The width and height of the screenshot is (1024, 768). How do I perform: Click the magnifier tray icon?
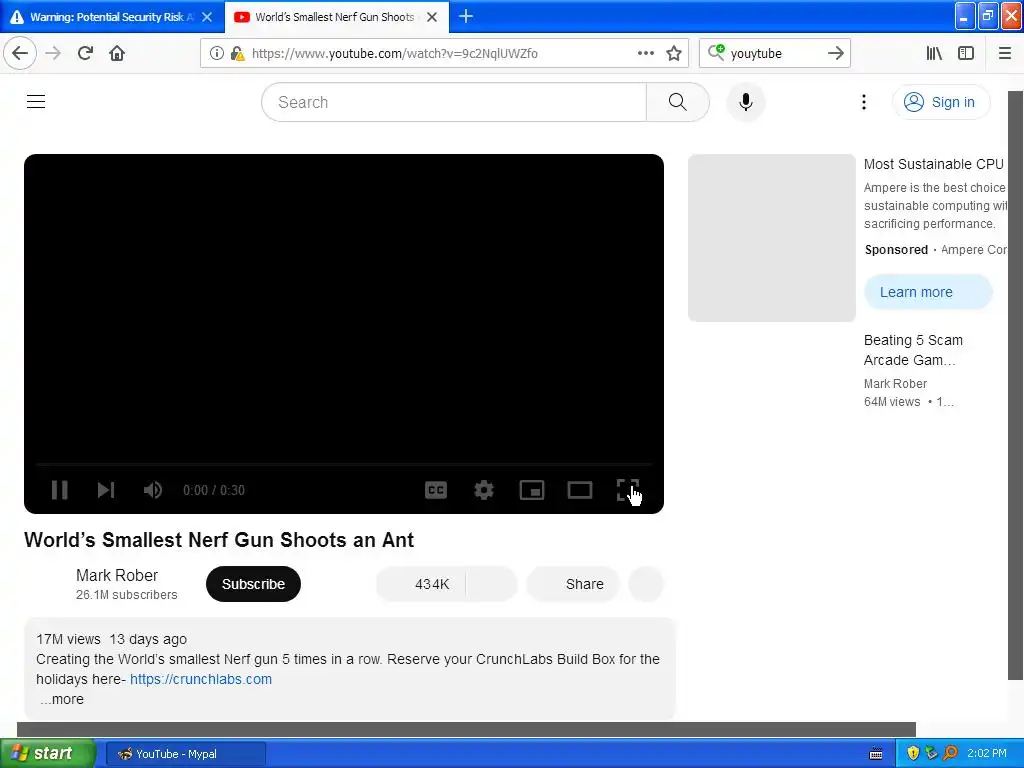coord(950,753)
